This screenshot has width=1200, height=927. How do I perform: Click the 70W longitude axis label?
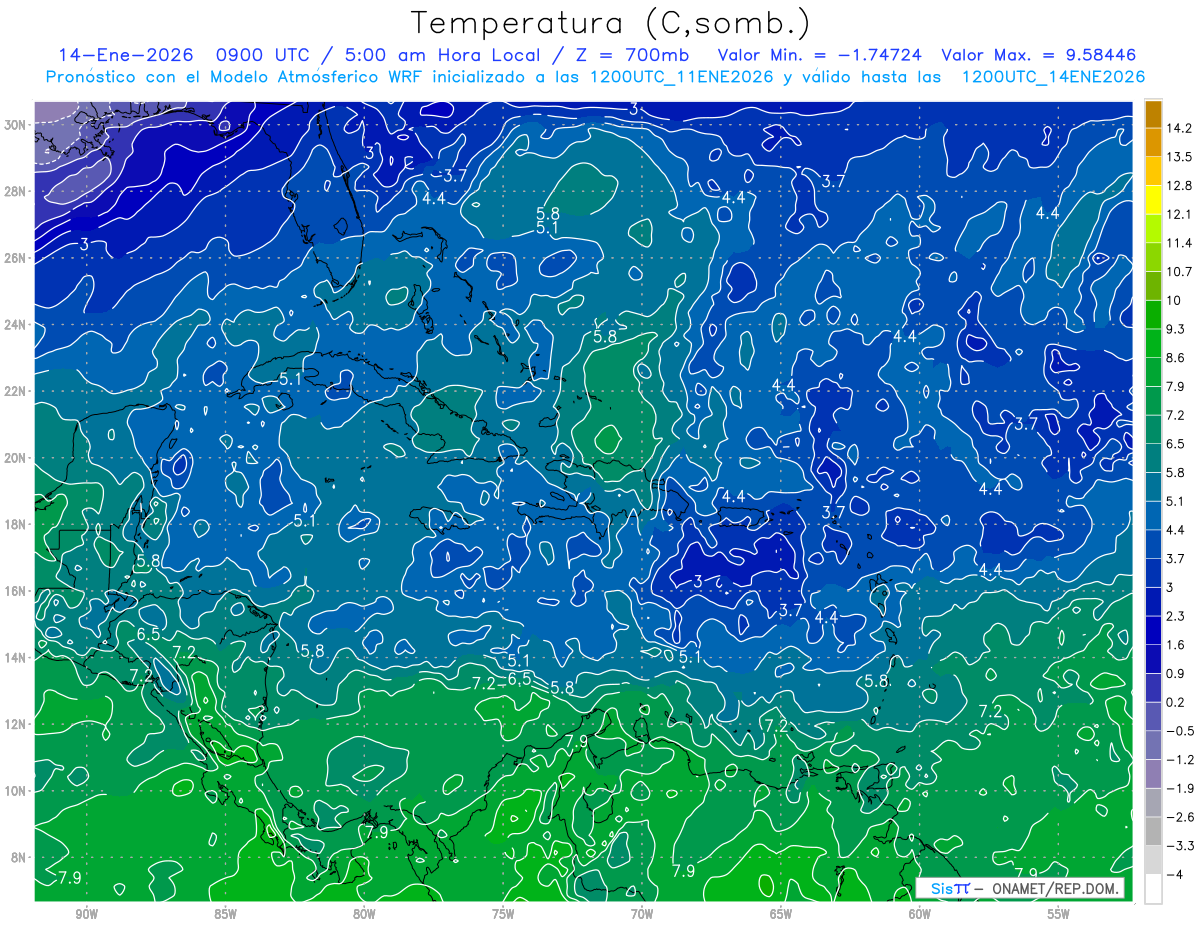[642, 914]
